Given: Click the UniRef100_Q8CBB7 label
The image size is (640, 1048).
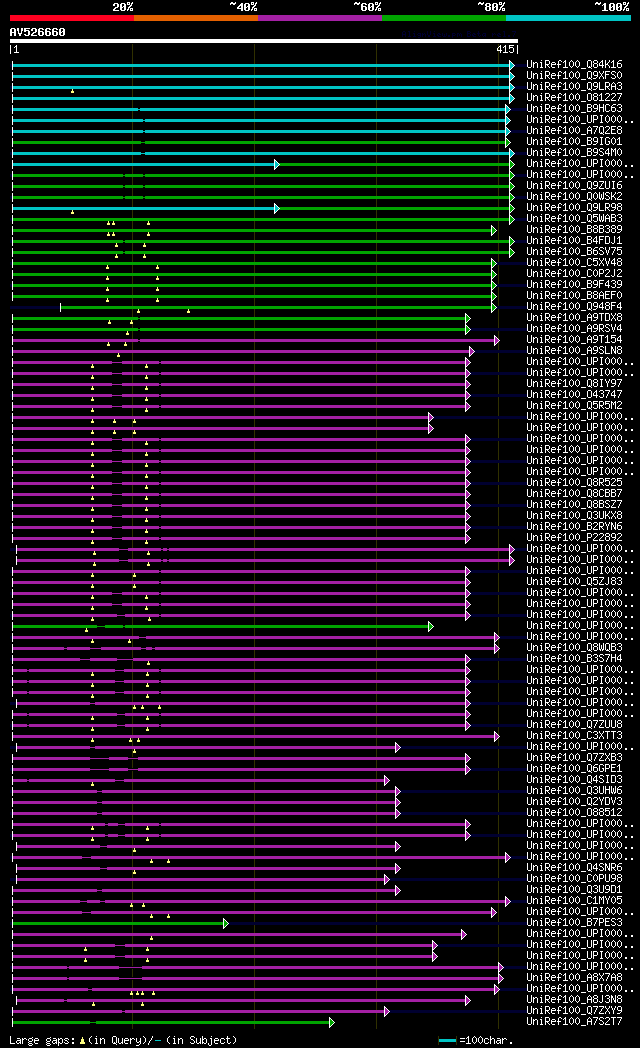Looking at the screenshot, I should [x=574, y=493].
